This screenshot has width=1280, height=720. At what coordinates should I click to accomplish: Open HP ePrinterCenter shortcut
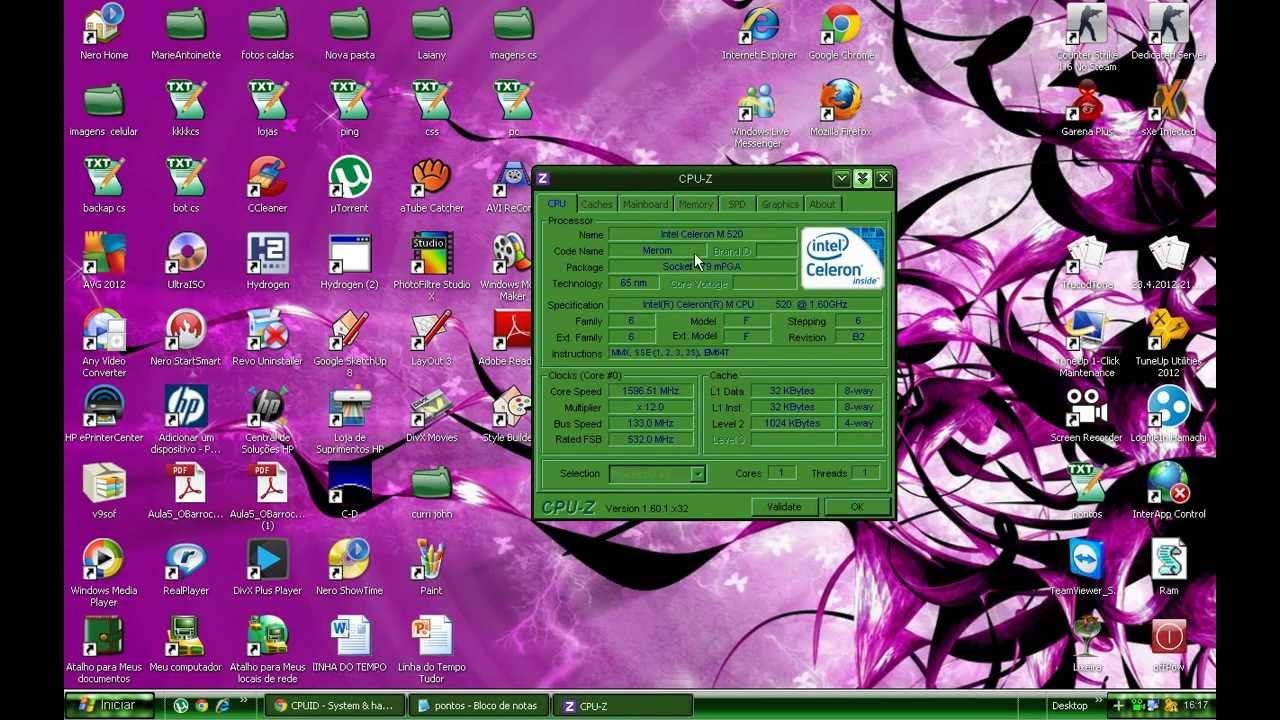104,415
